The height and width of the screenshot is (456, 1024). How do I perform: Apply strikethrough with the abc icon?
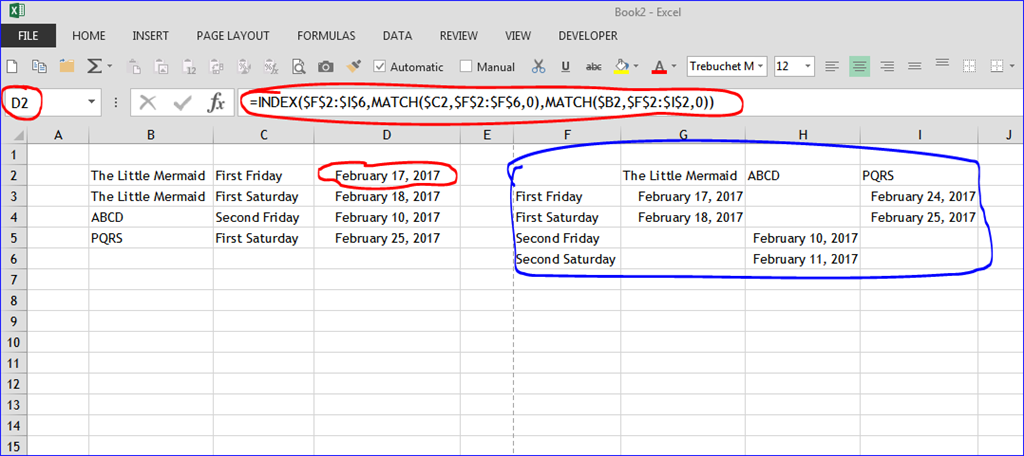pyautogui.click(x=594, y=66)
